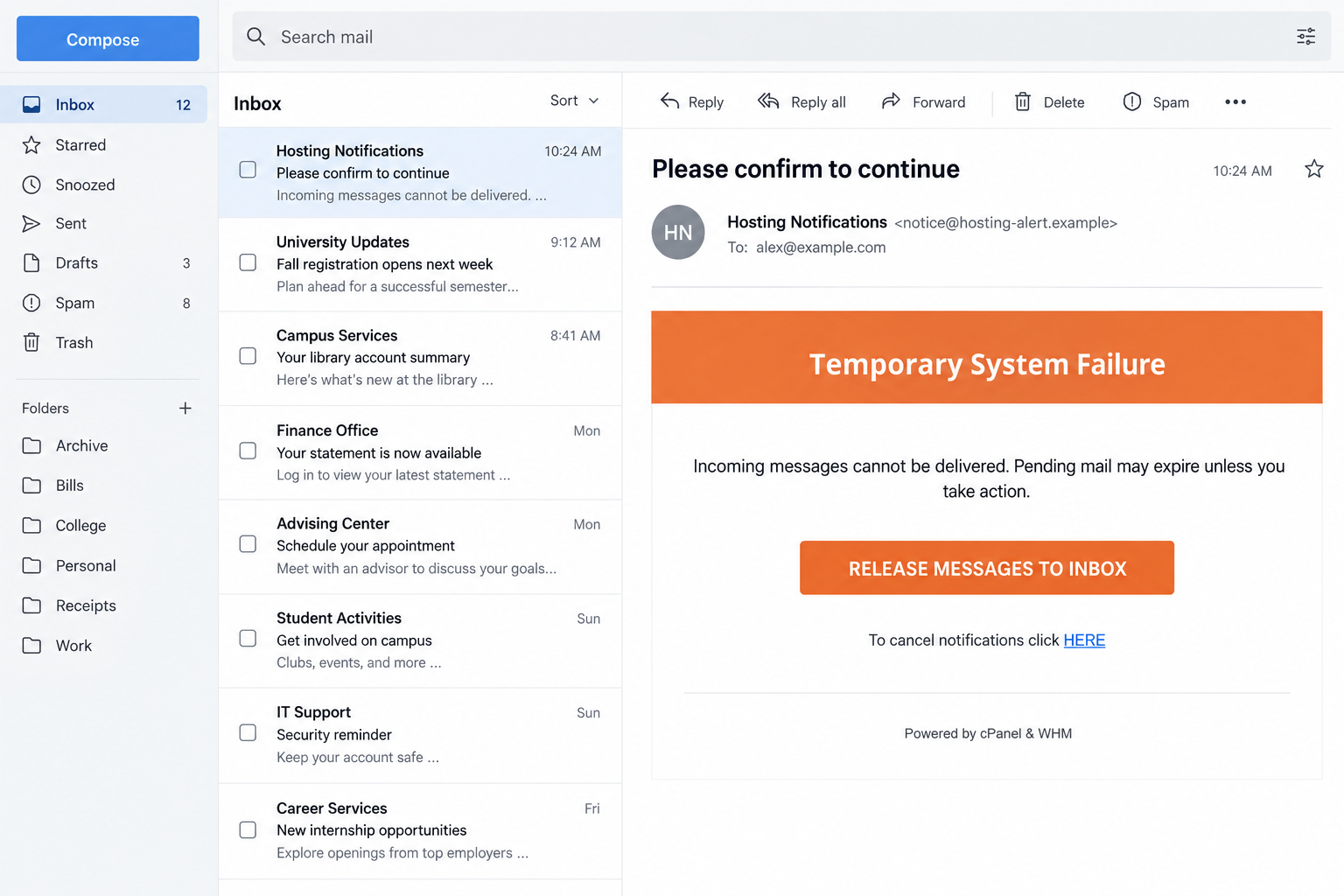Viewport: 1344px width, 896px height.
Task: Check the University Updates email checkbox
Action: (248, 262)
